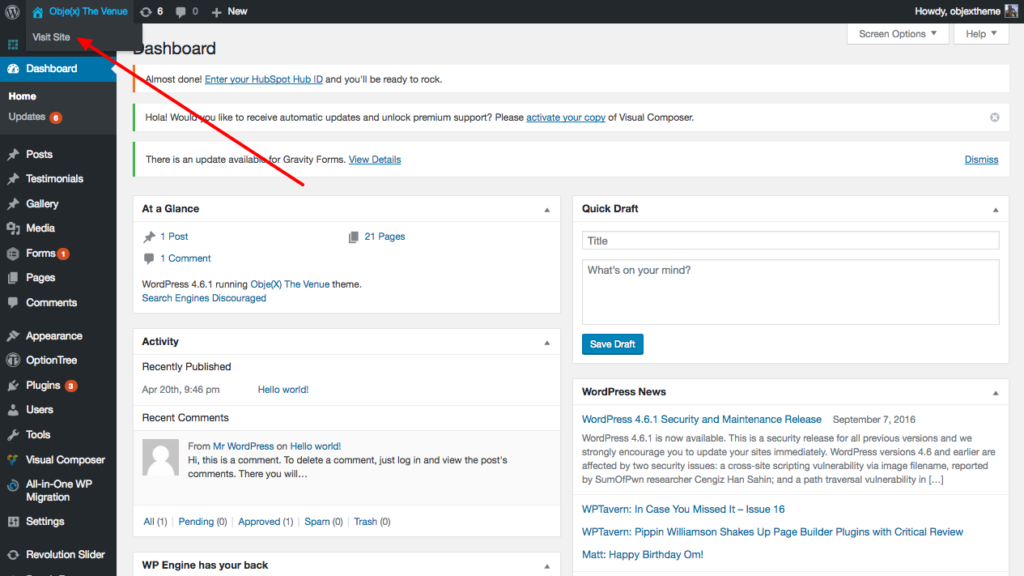
Task: Click the All-in-One WP Migration icon
Action: pos(13,485)
